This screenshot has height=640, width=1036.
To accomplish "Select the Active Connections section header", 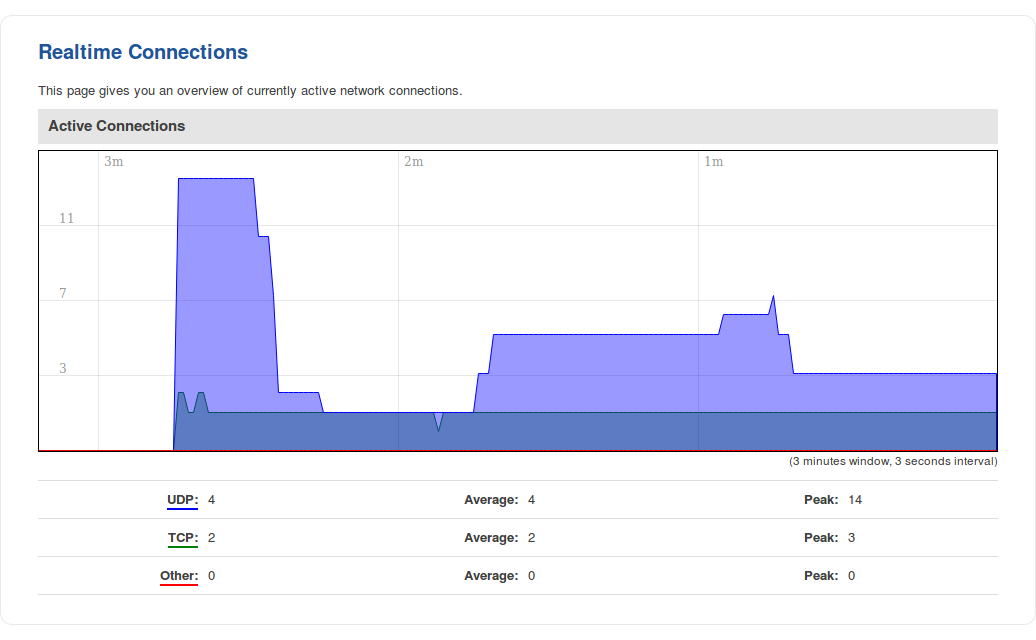I will click(x=117, y=126).
